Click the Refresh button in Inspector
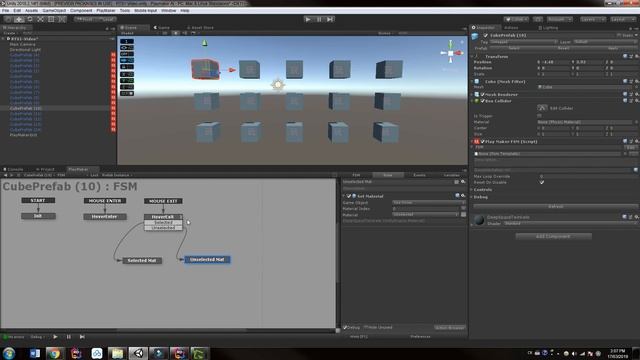Viewport: 640px width, 360px height. [x=555, y=207]
